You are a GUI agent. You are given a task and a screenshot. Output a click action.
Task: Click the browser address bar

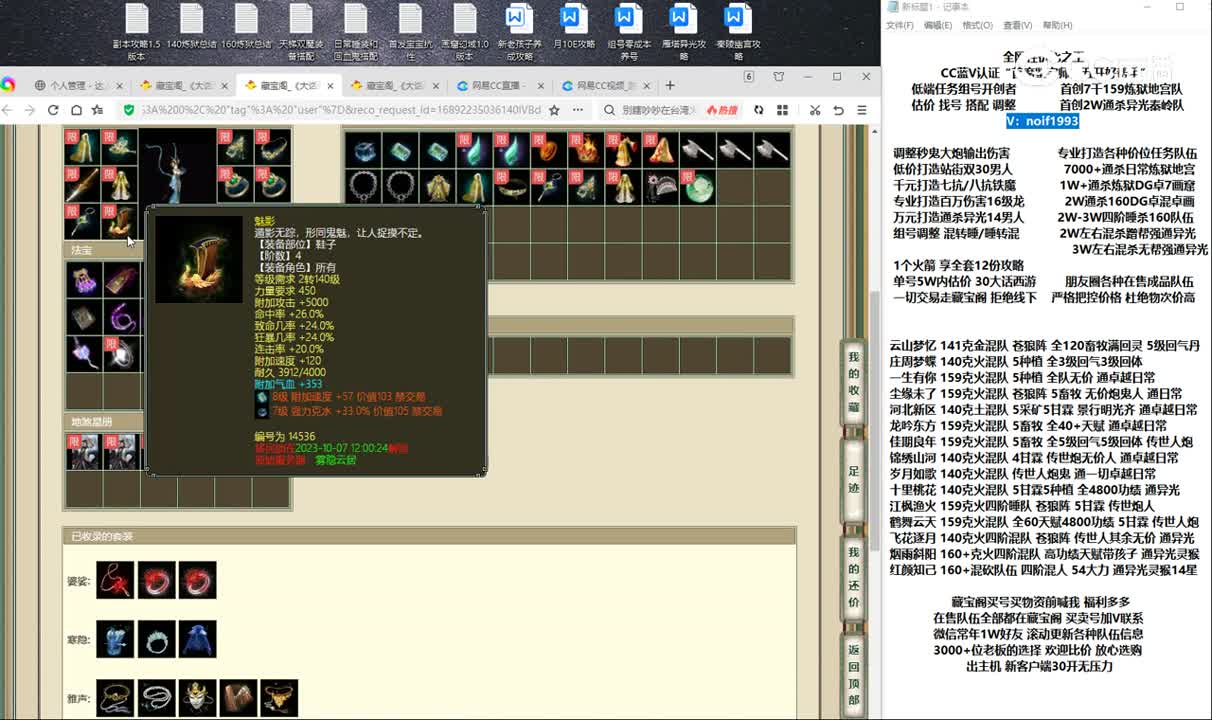click(x=340, y=110)
